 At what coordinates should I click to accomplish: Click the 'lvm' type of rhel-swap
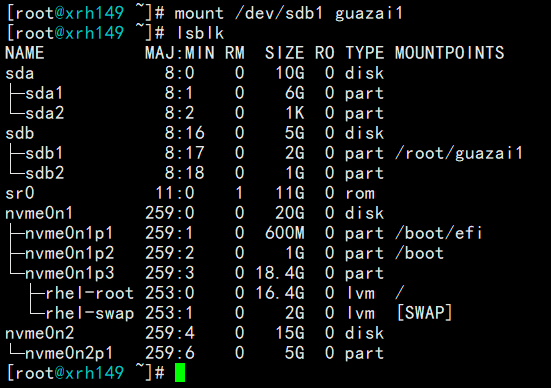(360, 313)
